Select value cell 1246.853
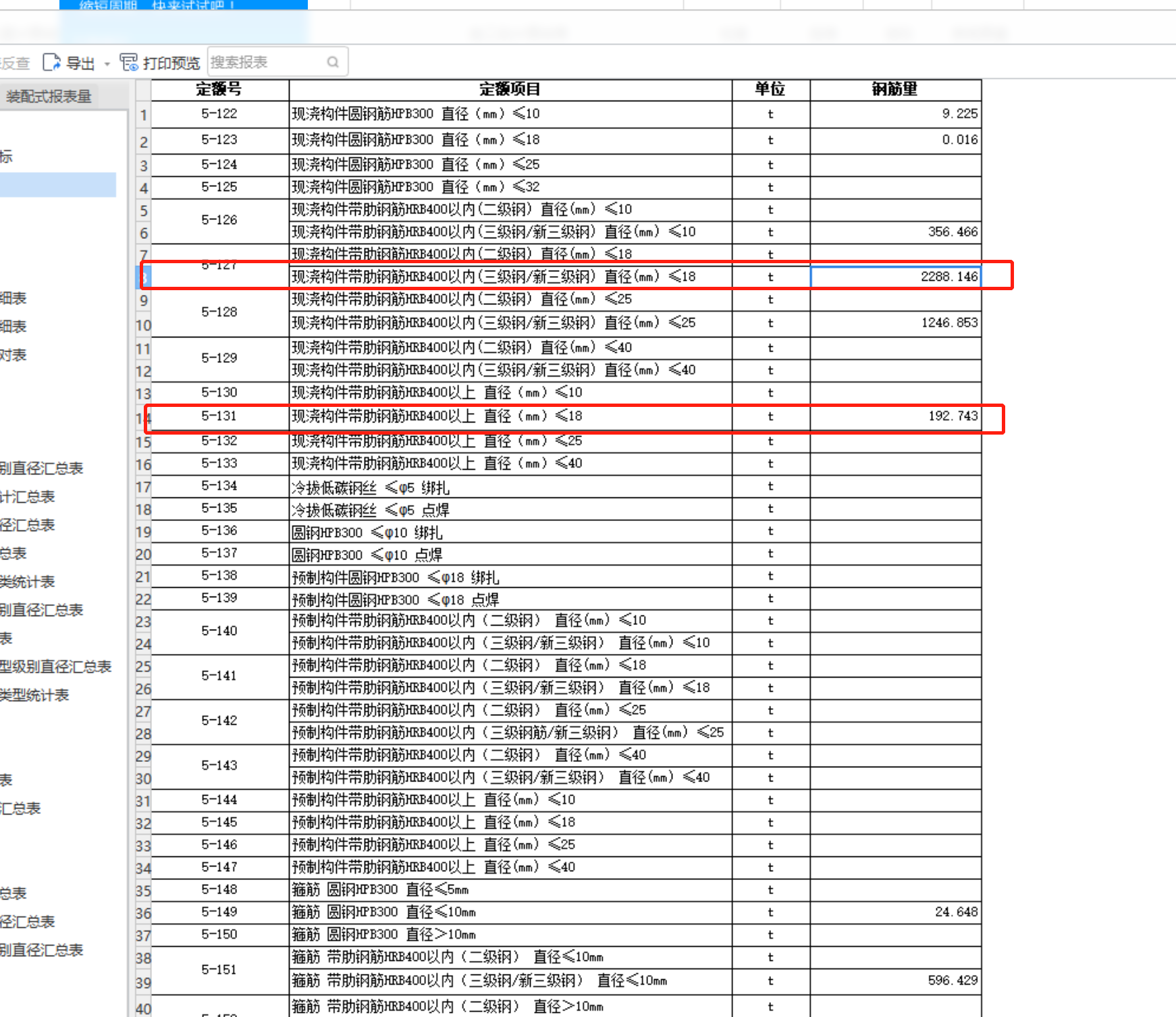This screenshot has height=1017, width=1176. tap(895, 323)
